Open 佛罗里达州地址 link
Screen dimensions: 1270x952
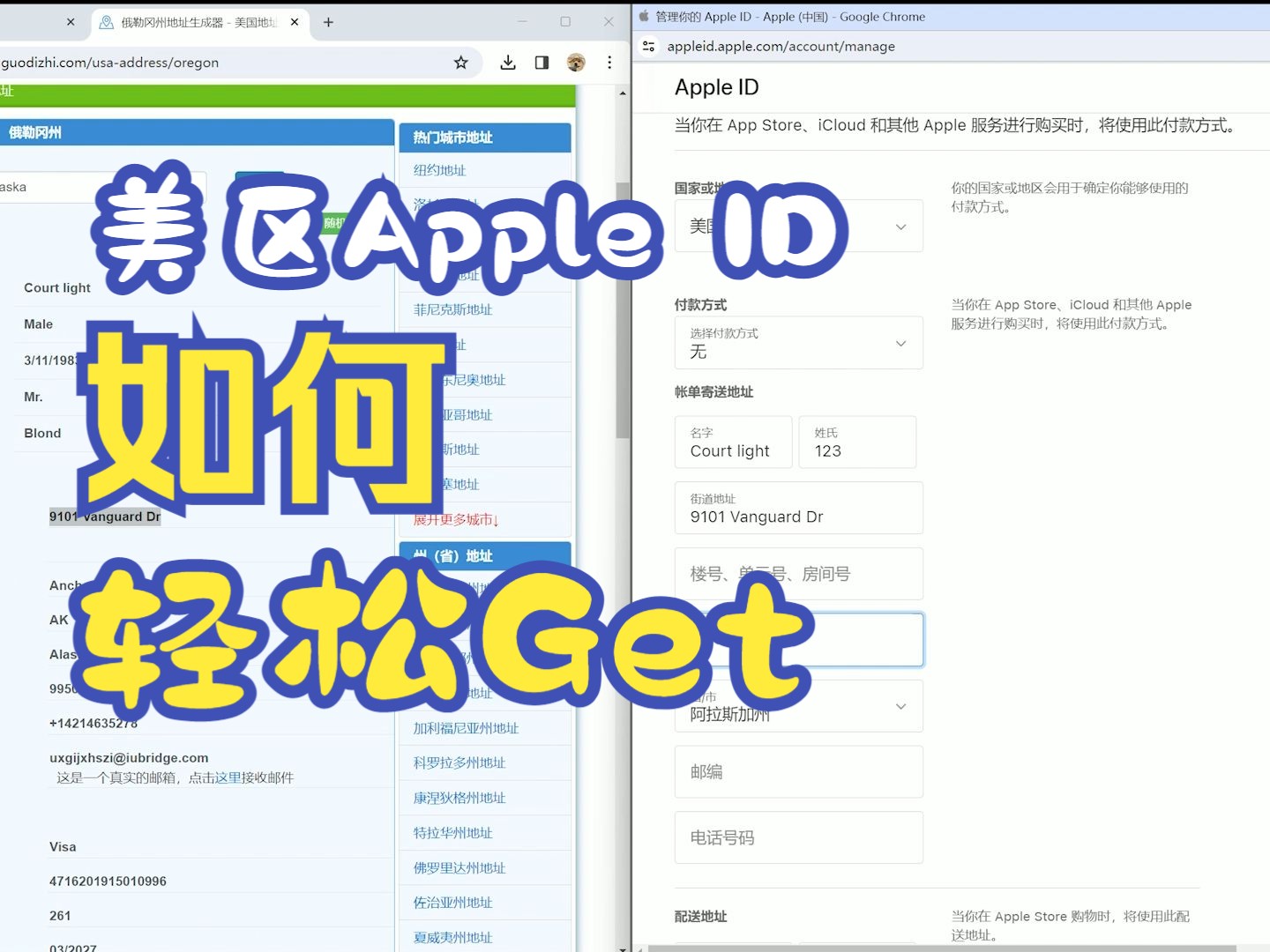click(x=459, y=868)
